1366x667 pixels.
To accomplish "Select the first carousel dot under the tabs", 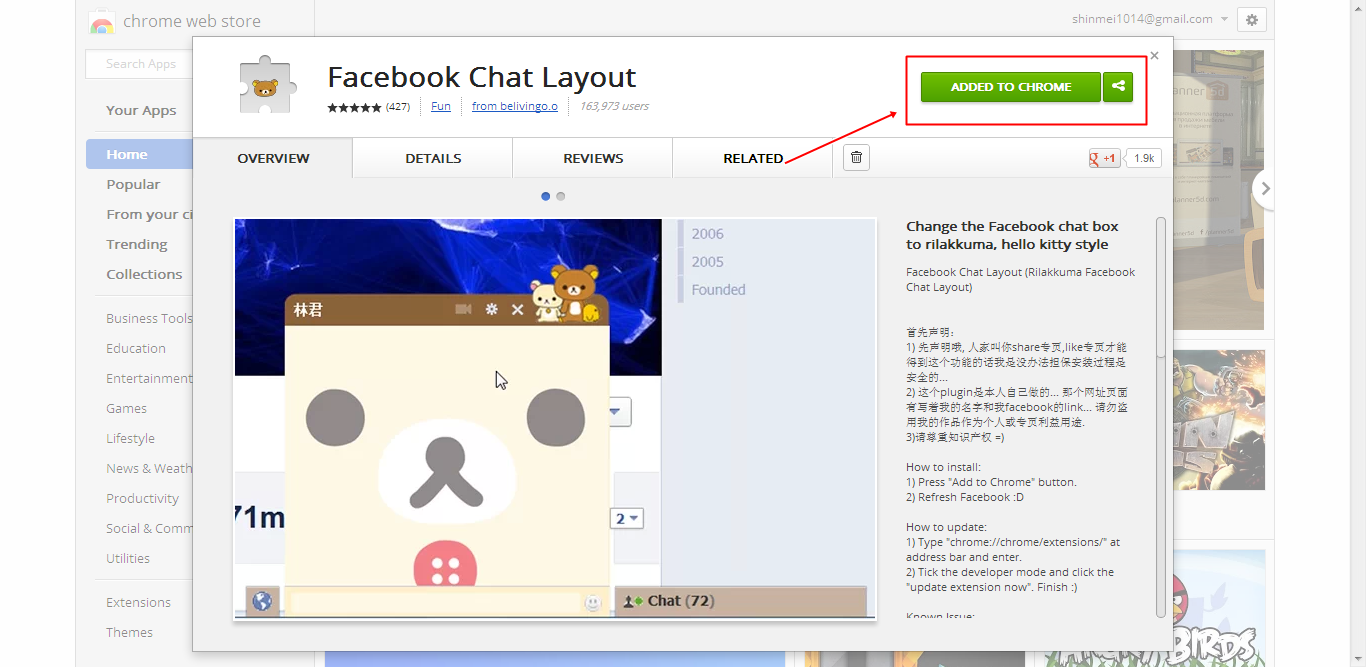I will tap(545, 196).
